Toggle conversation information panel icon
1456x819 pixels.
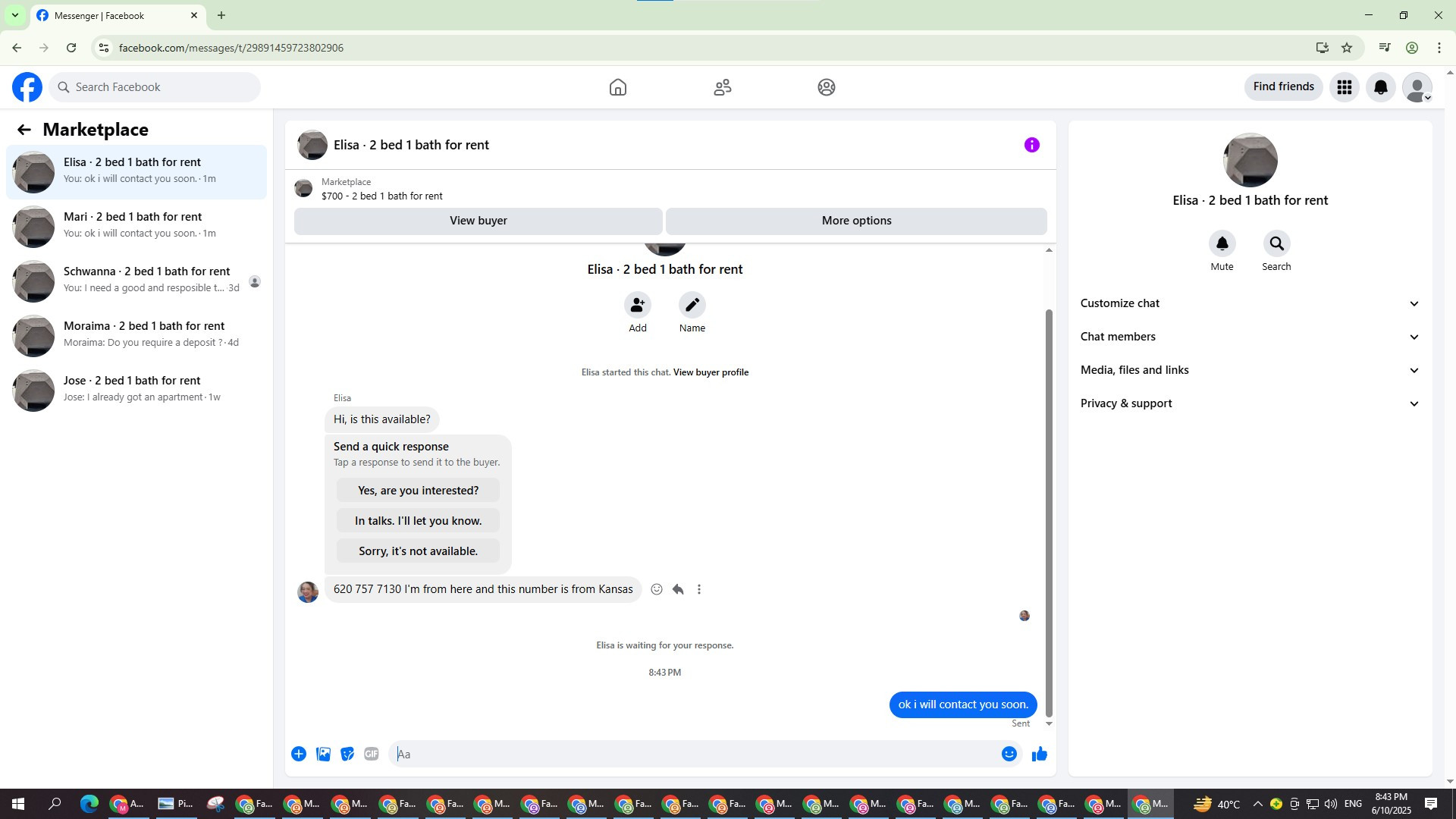(x=1031, y=145)
